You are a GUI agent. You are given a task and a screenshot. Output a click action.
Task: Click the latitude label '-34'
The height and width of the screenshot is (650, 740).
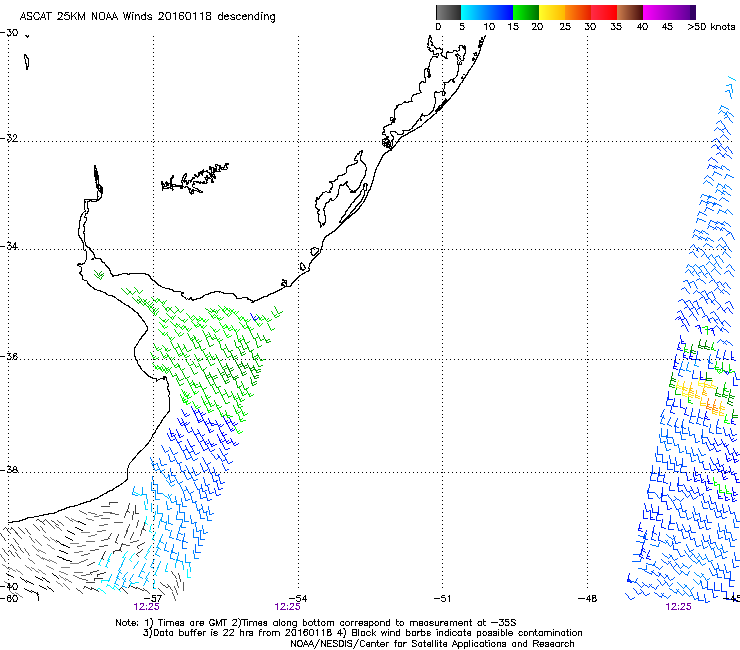[9, 246]
